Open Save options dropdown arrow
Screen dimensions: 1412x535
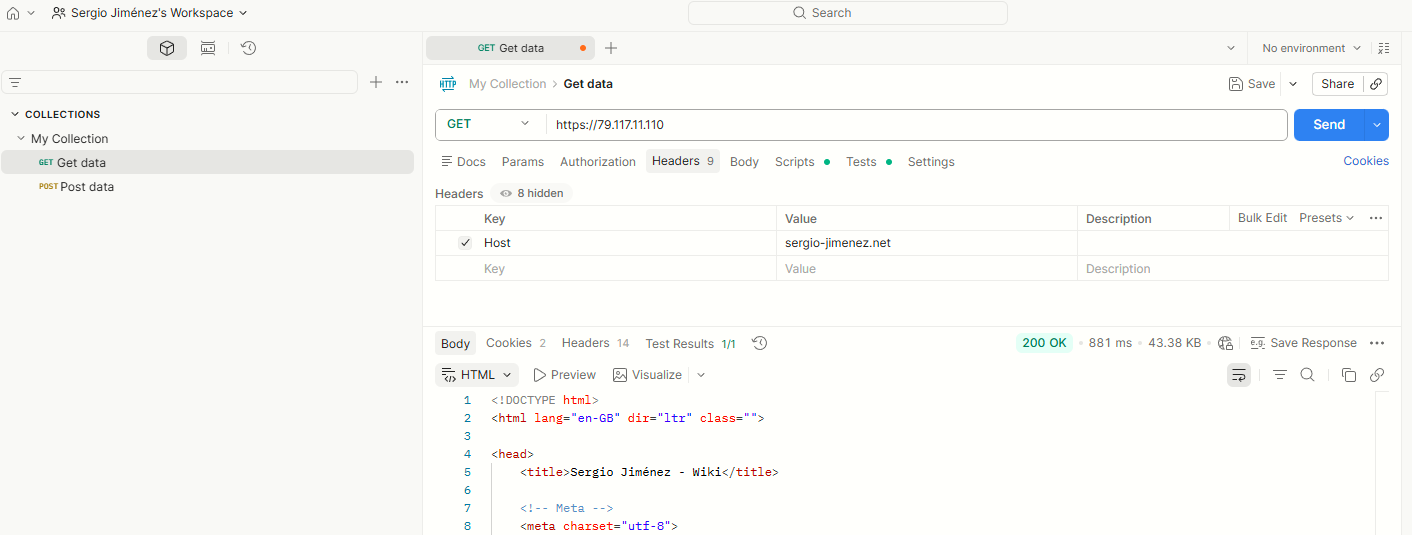pyautogui.click(x=1293, y=84)
